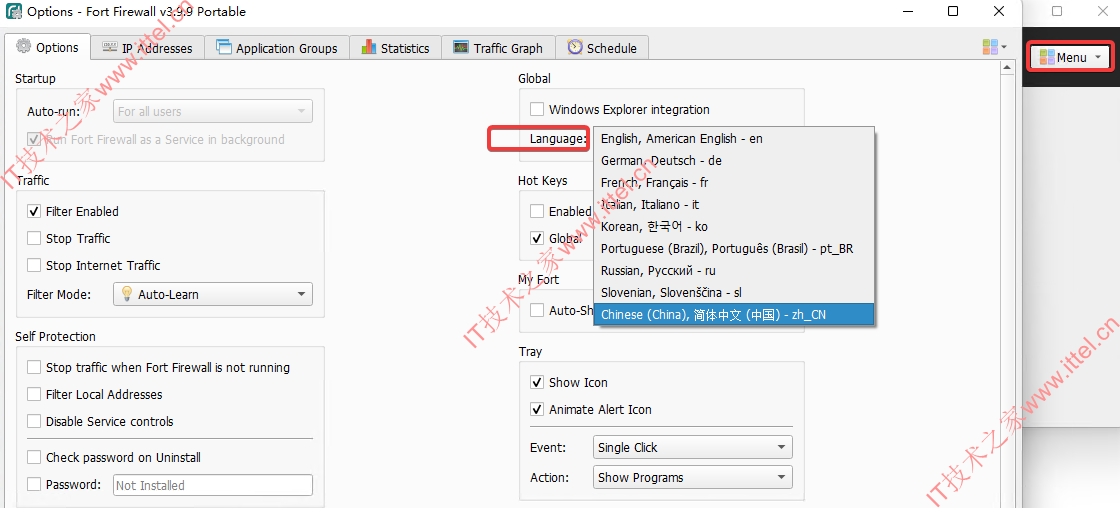
Task: Enable Windows Explorer integration checkbox
Action: (536, 109)
